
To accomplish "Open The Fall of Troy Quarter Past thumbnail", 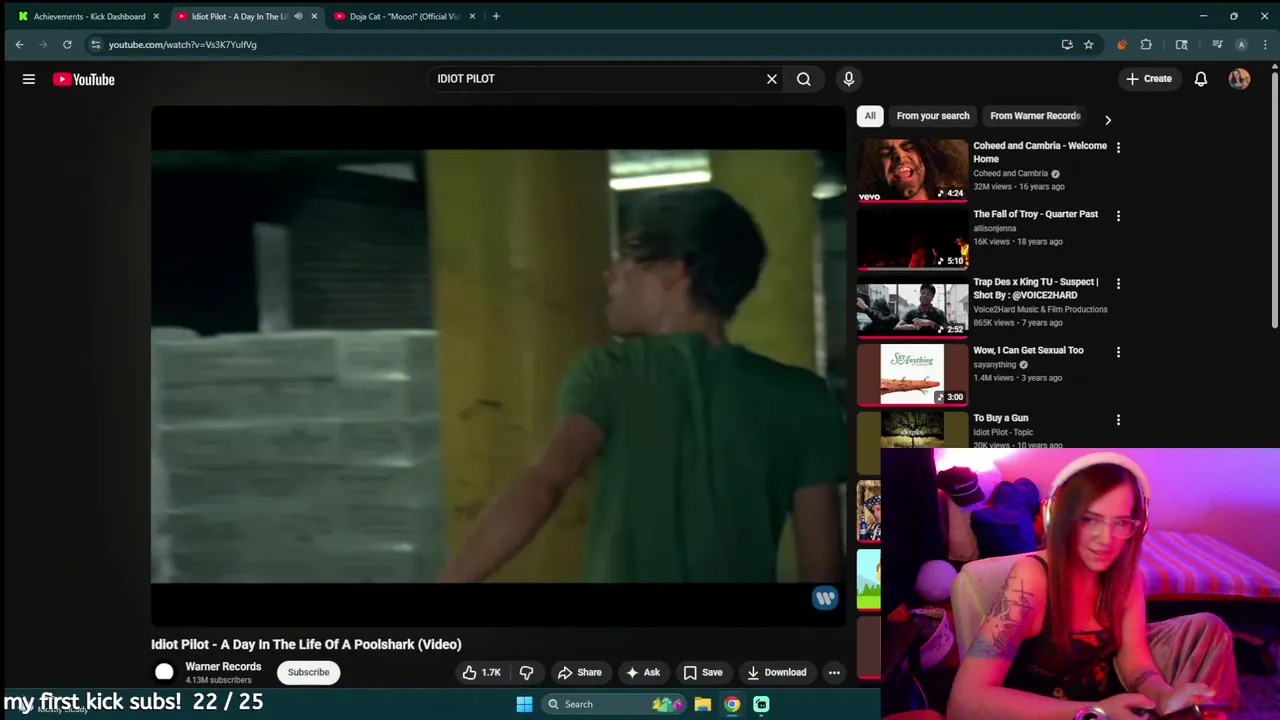I will click(x=912, y=238).
